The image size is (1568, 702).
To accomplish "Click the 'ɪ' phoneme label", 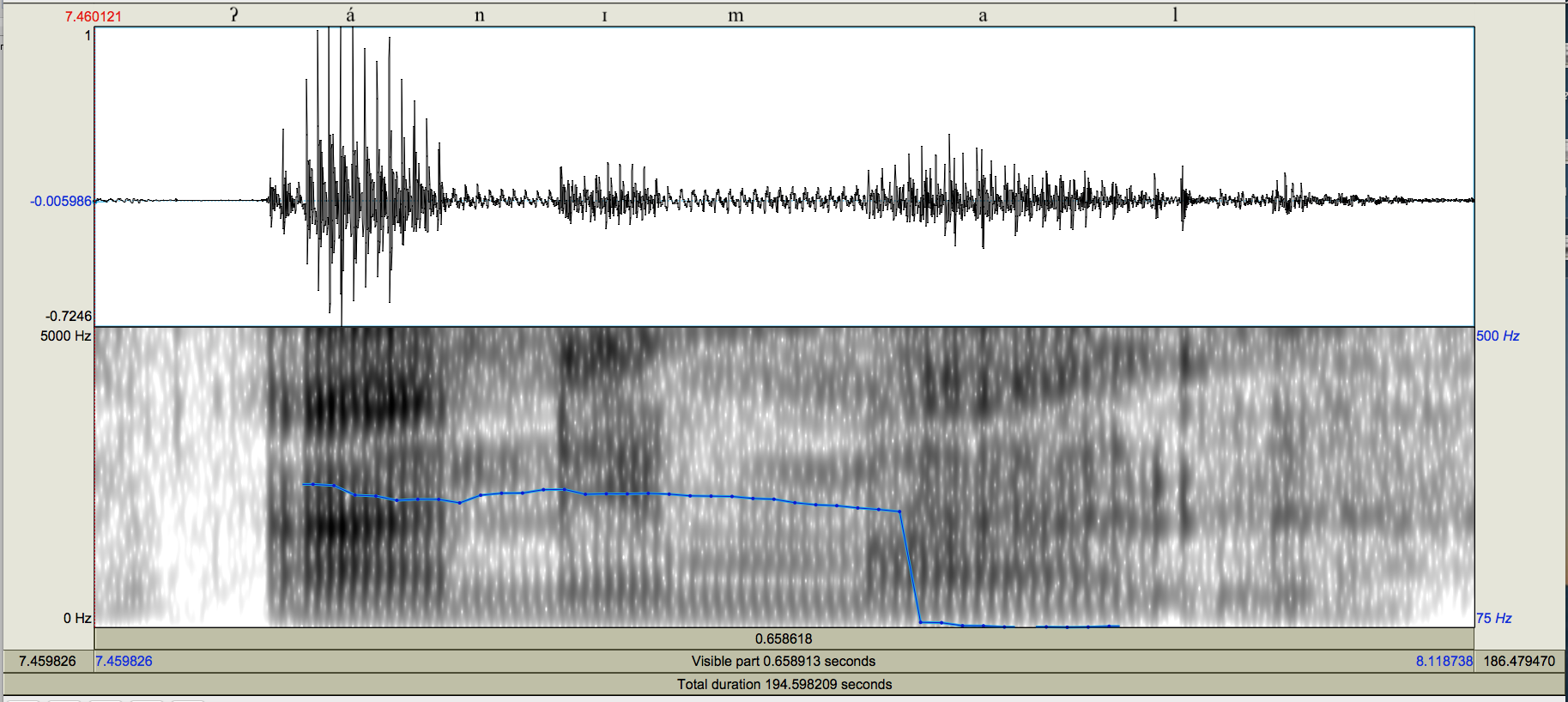I will pos(605,16).
